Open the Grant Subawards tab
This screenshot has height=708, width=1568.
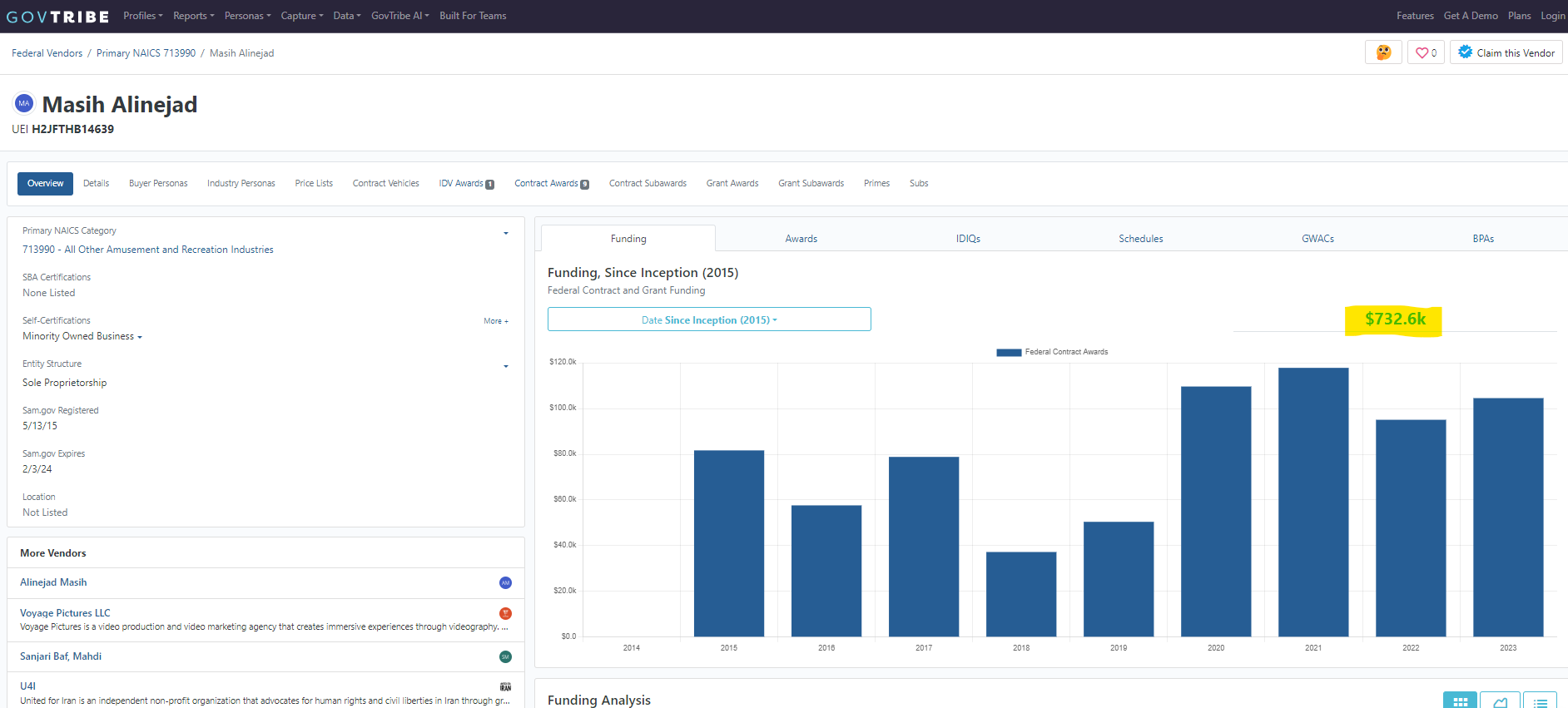point(811,184)
